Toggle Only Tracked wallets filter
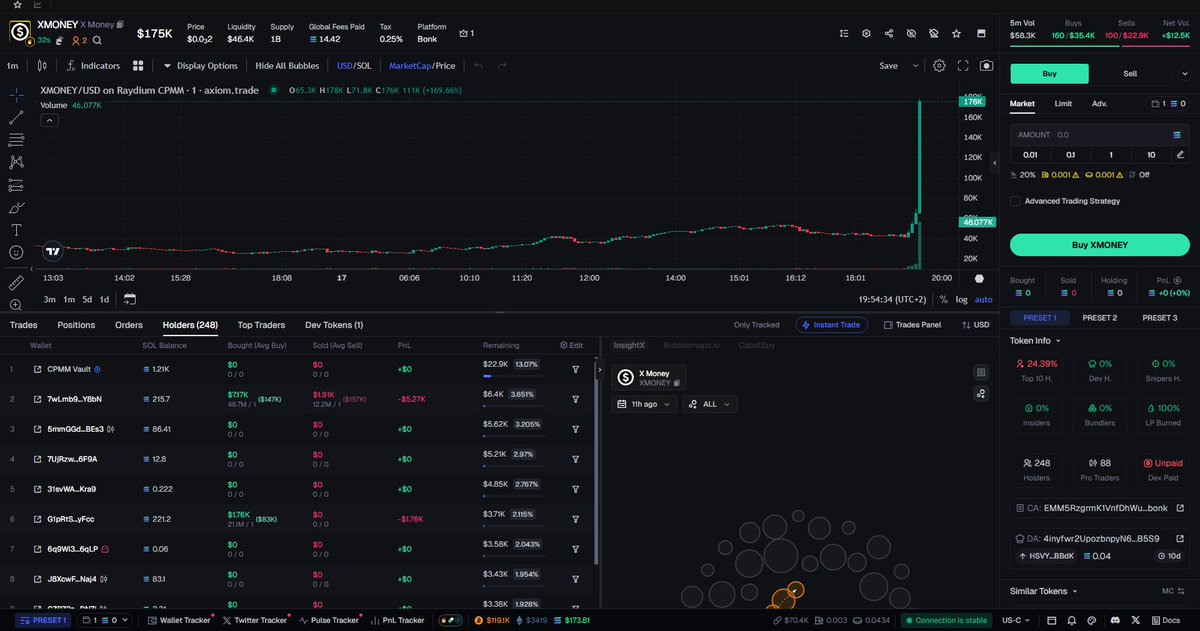The height and width of the screenshot is (631, 1200). coord(756,325)
